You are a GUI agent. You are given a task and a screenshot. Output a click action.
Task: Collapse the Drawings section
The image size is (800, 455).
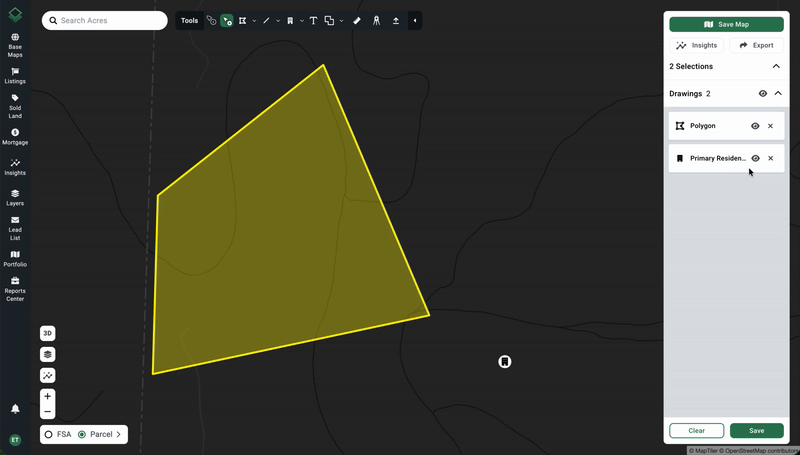point(778,93)
